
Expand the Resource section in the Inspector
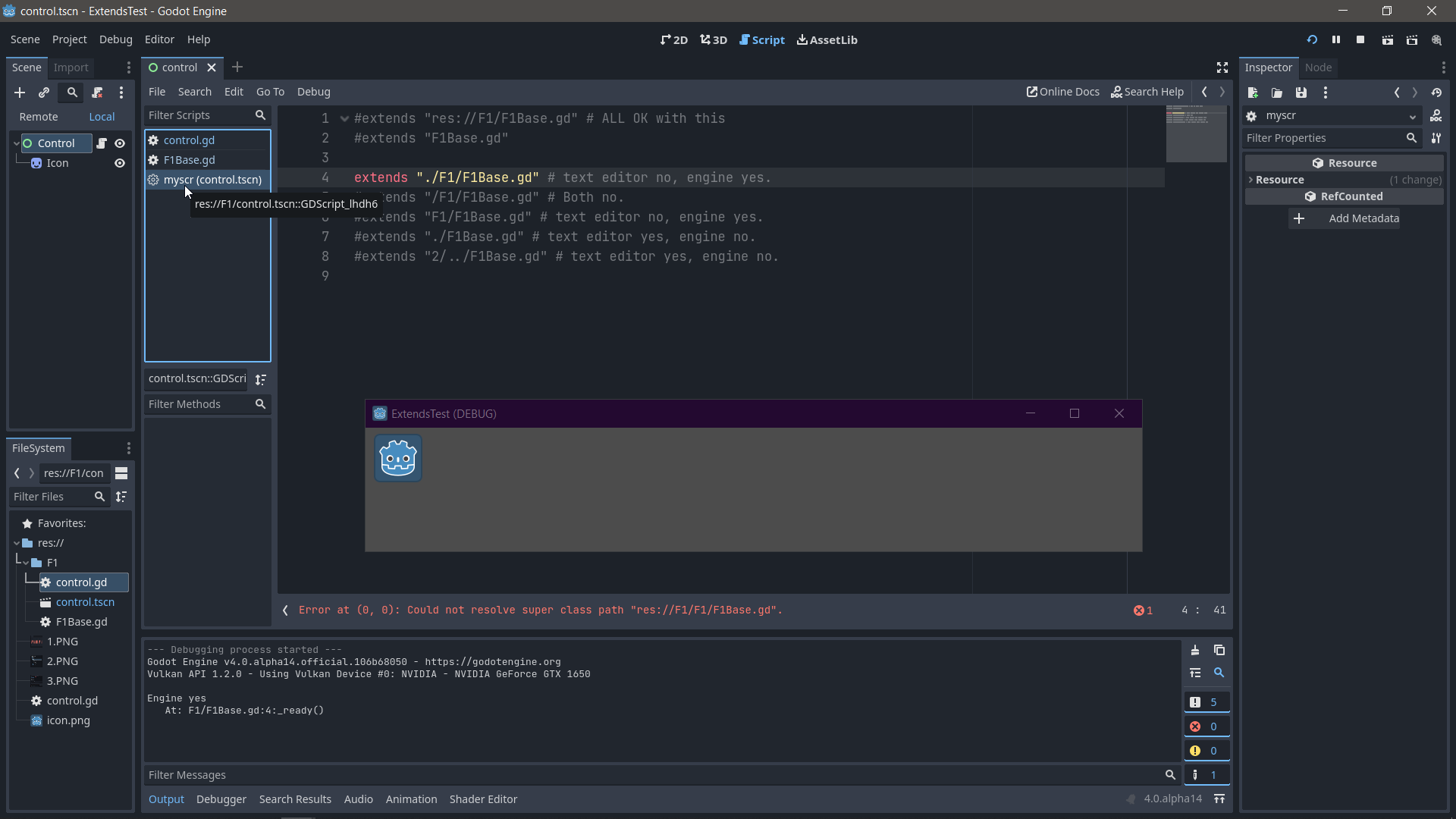coord(1251,180)
